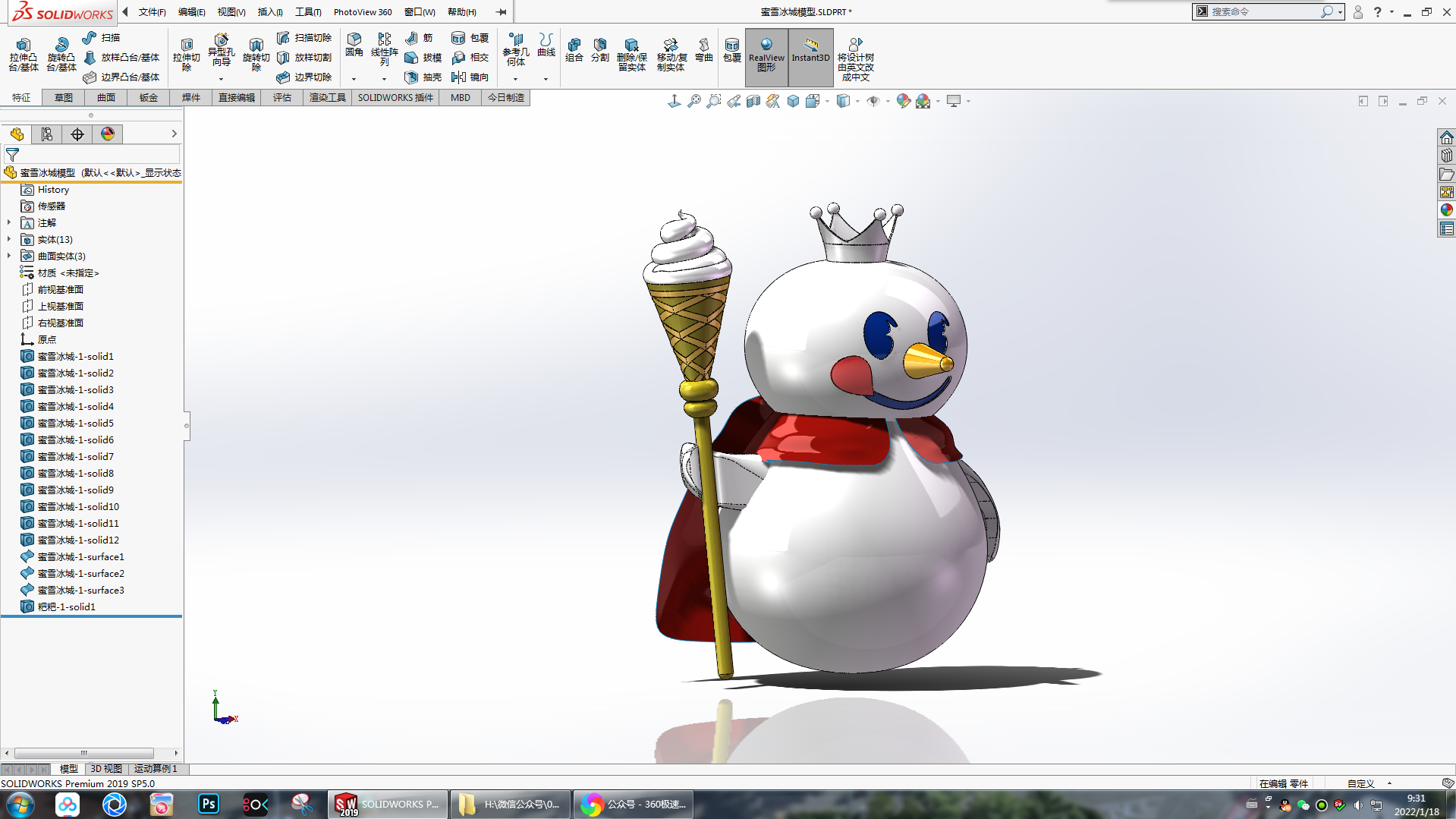Open the 插入(I) menu
The width and height of the screenshot is (1456, 819).
click(270, 12)
